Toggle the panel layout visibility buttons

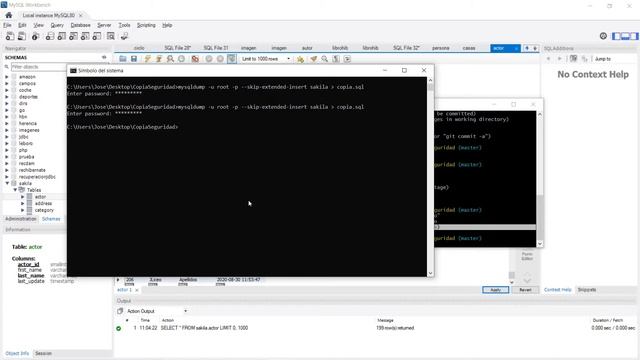[x=625, y=36]
